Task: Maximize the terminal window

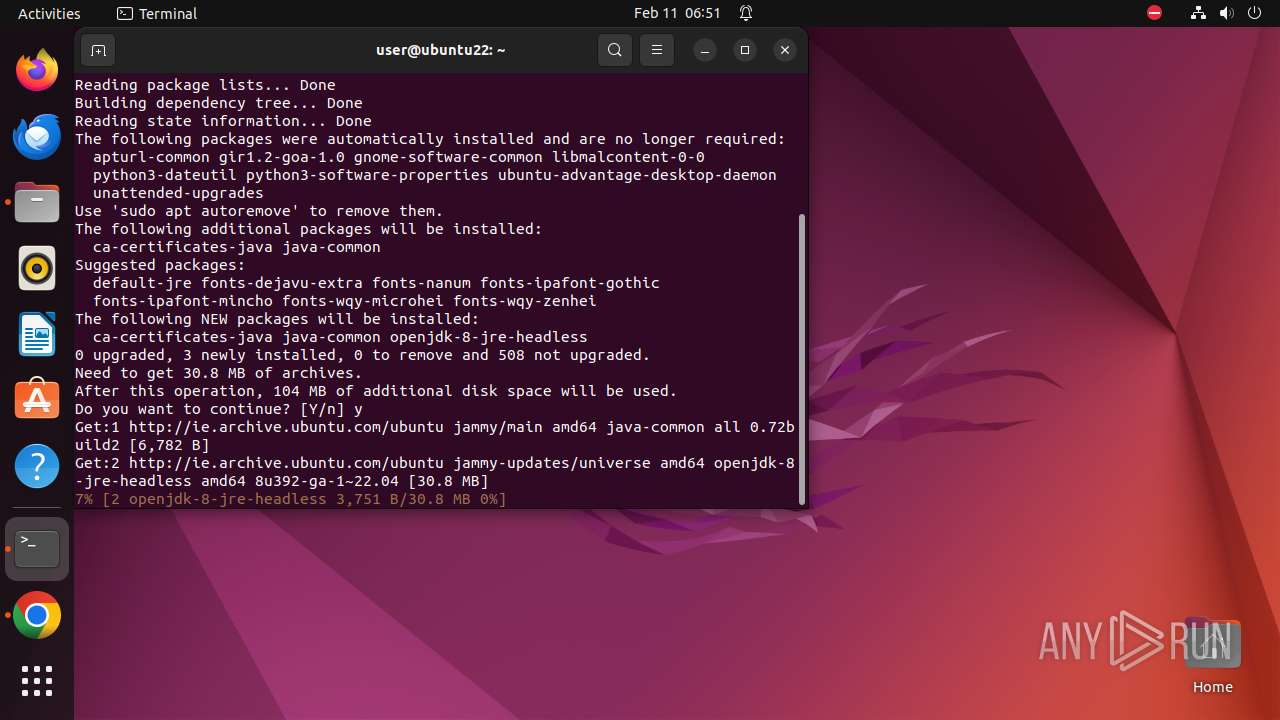Action: tap(745, 50)
